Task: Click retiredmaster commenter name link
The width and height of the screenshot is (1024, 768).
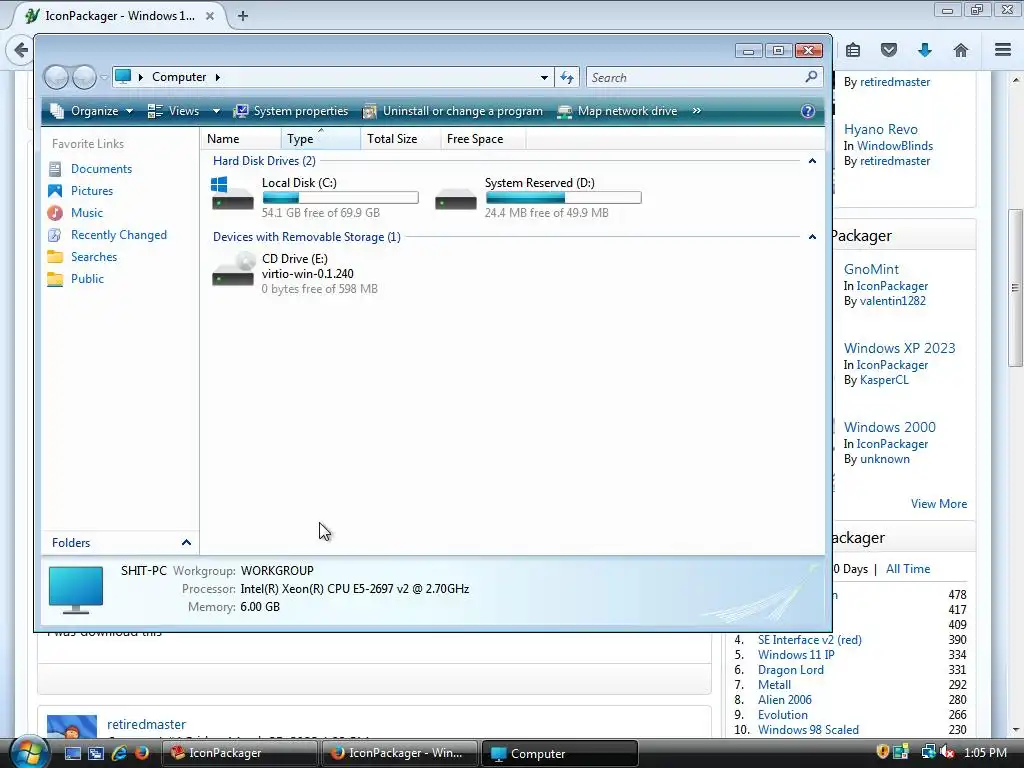Action: (x=146, y=724)
